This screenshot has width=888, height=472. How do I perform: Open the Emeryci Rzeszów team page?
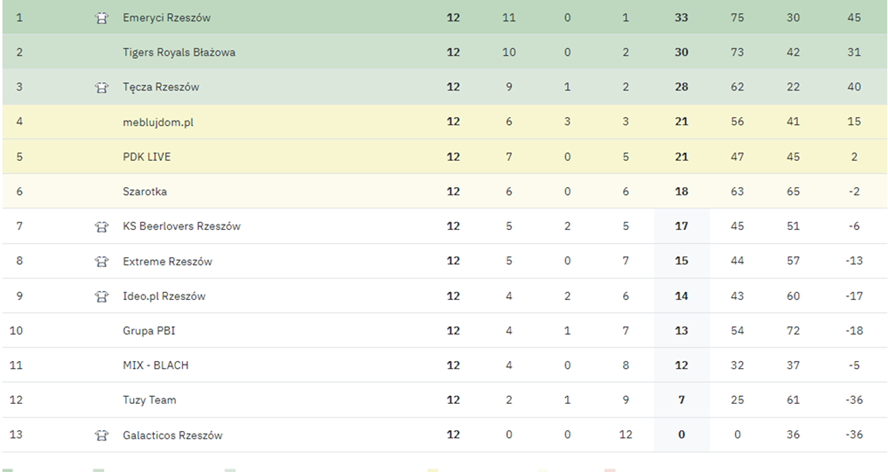point(166,18)
